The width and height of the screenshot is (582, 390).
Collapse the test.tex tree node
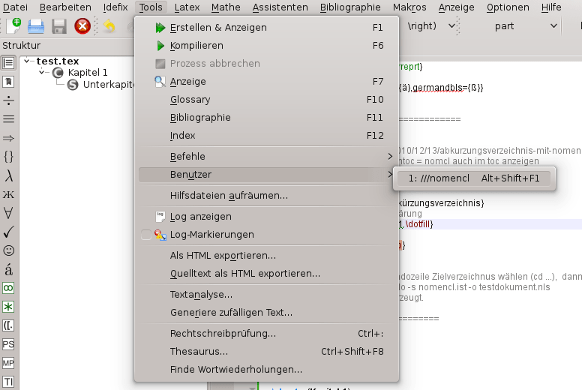click(27, 61)
